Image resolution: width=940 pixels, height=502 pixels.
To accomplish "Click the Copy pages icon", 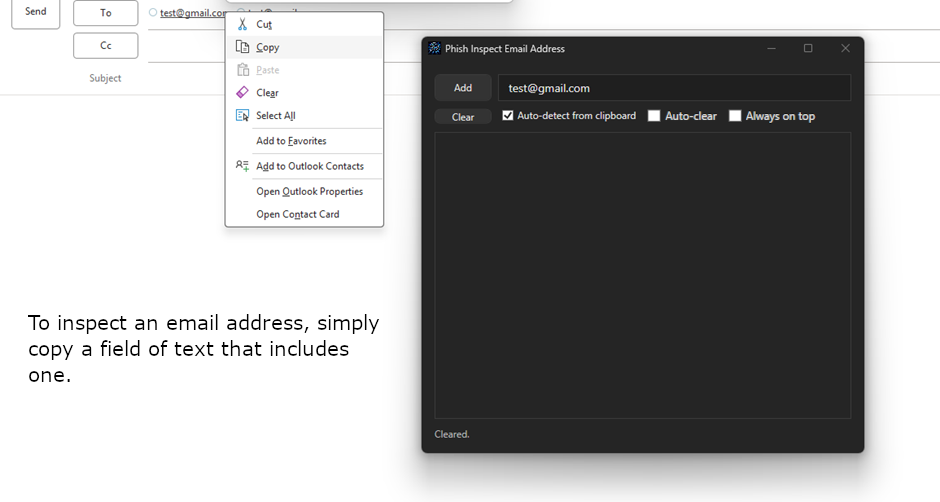I will tap(242, 47).
